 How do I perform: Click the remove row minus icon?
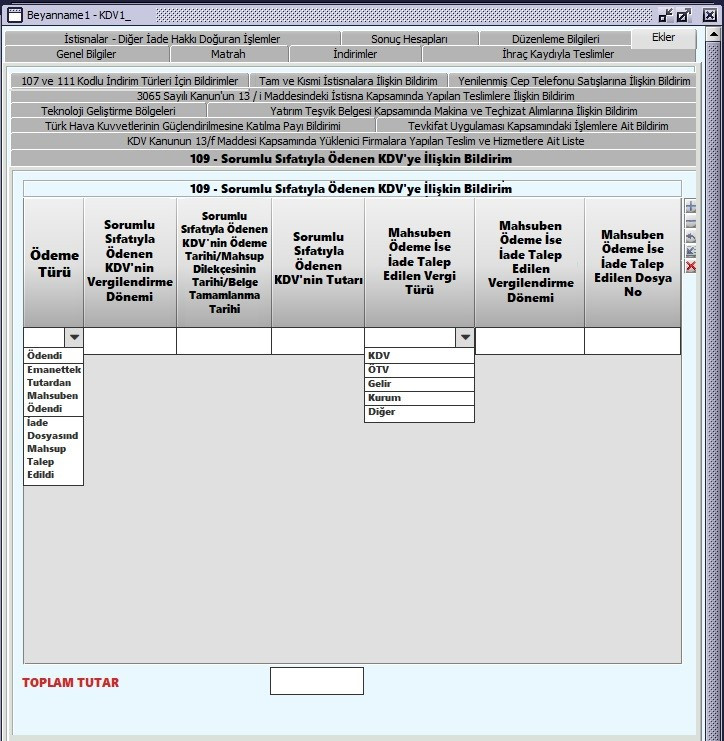[x=690, y=222]
